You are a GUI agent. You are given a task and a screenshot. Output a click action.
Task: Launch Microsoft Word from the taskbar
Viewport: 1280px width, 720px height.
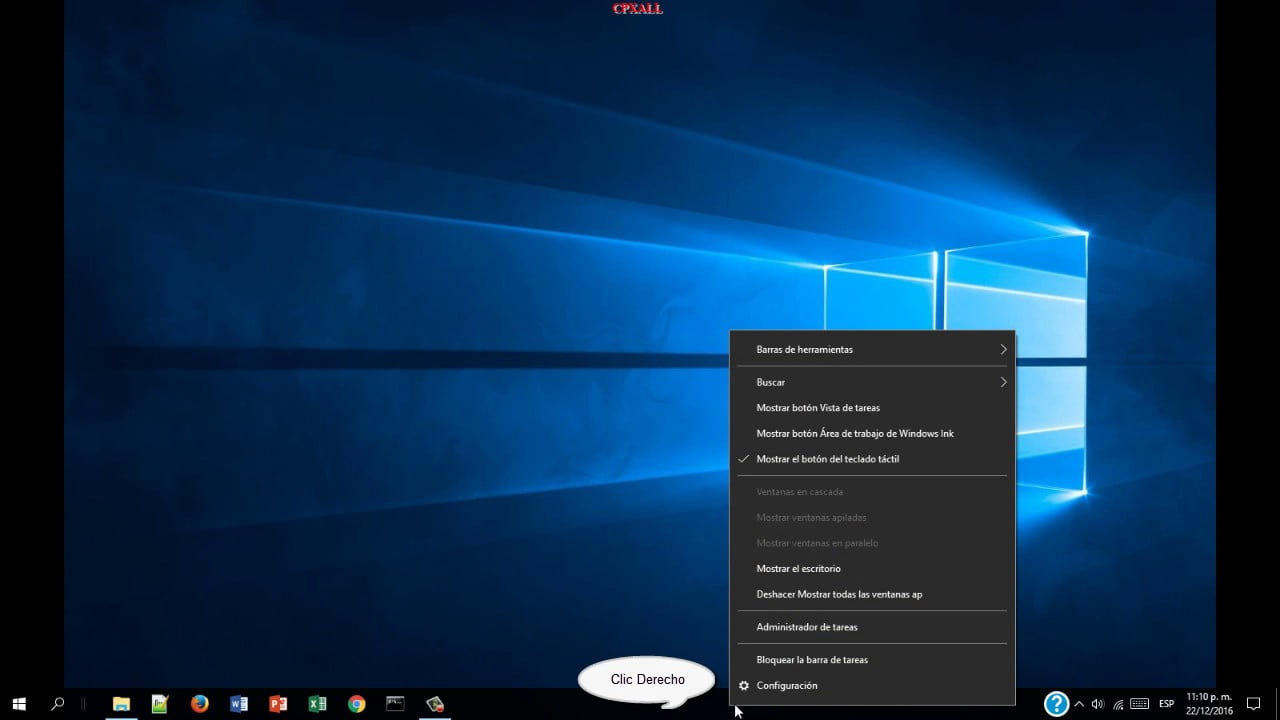point(238,704)
